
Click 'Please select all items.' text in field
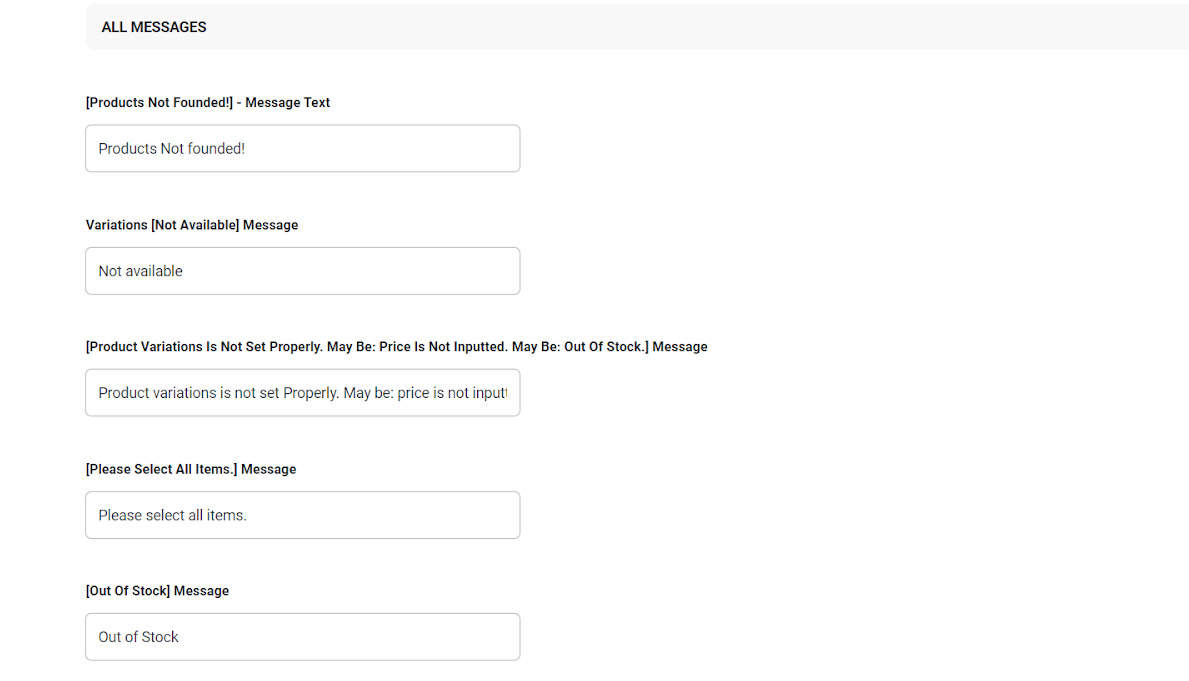(x=172, y=515)
